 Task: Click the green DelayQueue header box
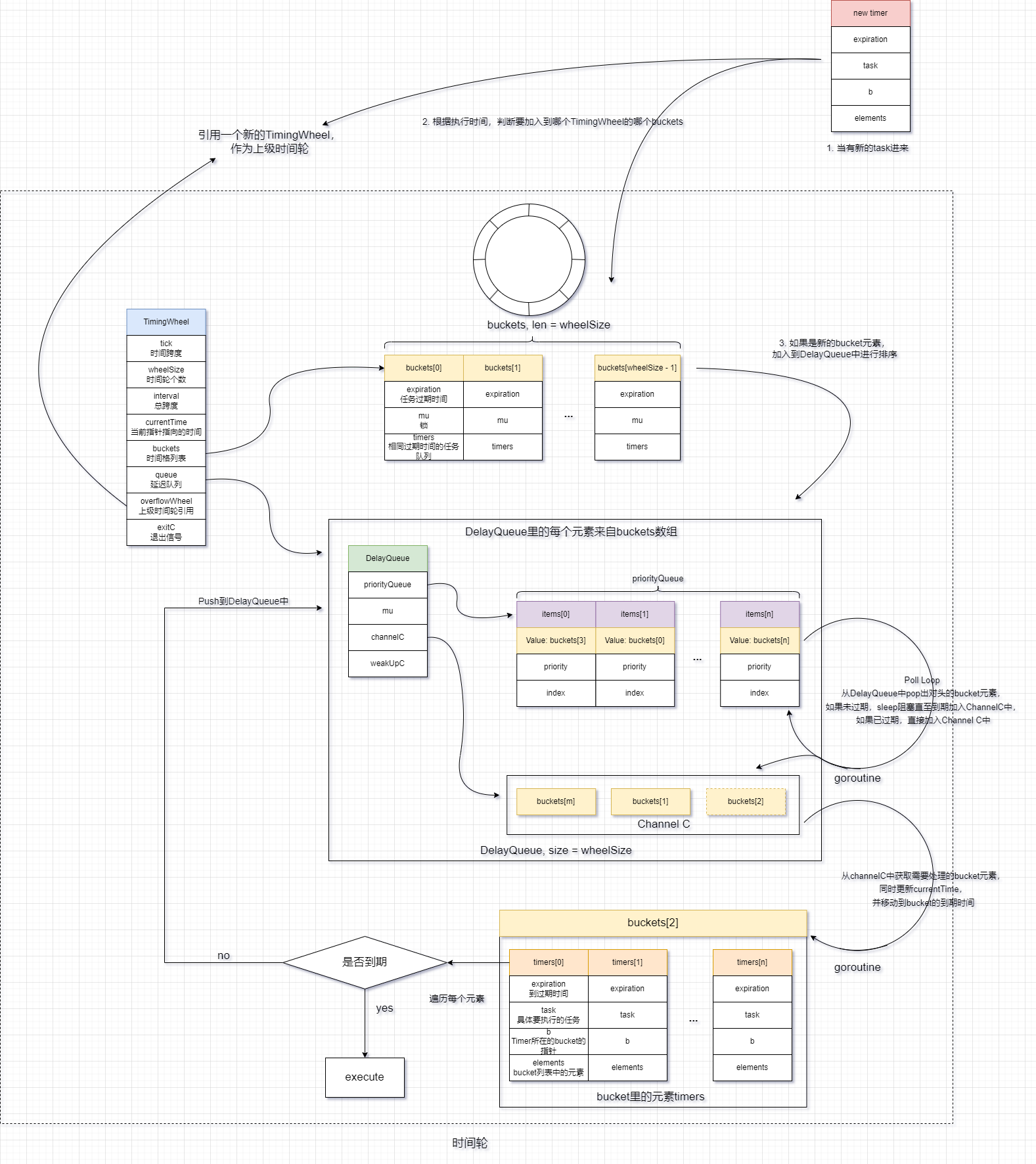coord(388,558)
